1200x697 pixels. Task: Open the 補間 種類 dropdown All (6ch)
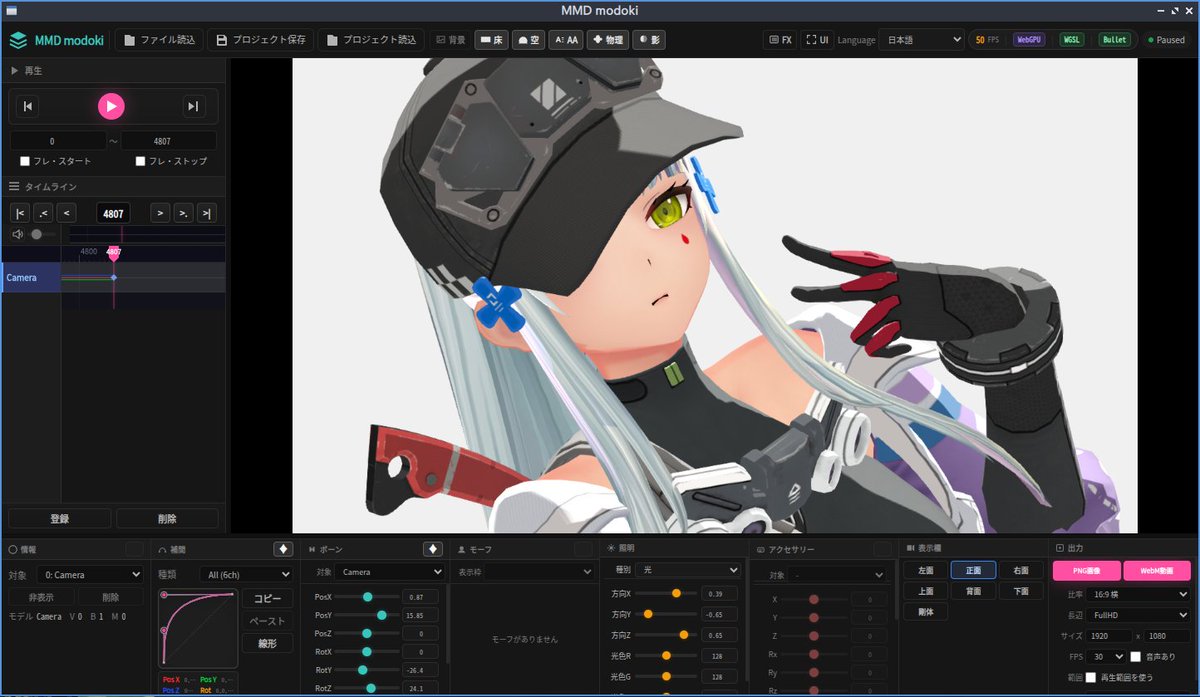tap(245, 574)
